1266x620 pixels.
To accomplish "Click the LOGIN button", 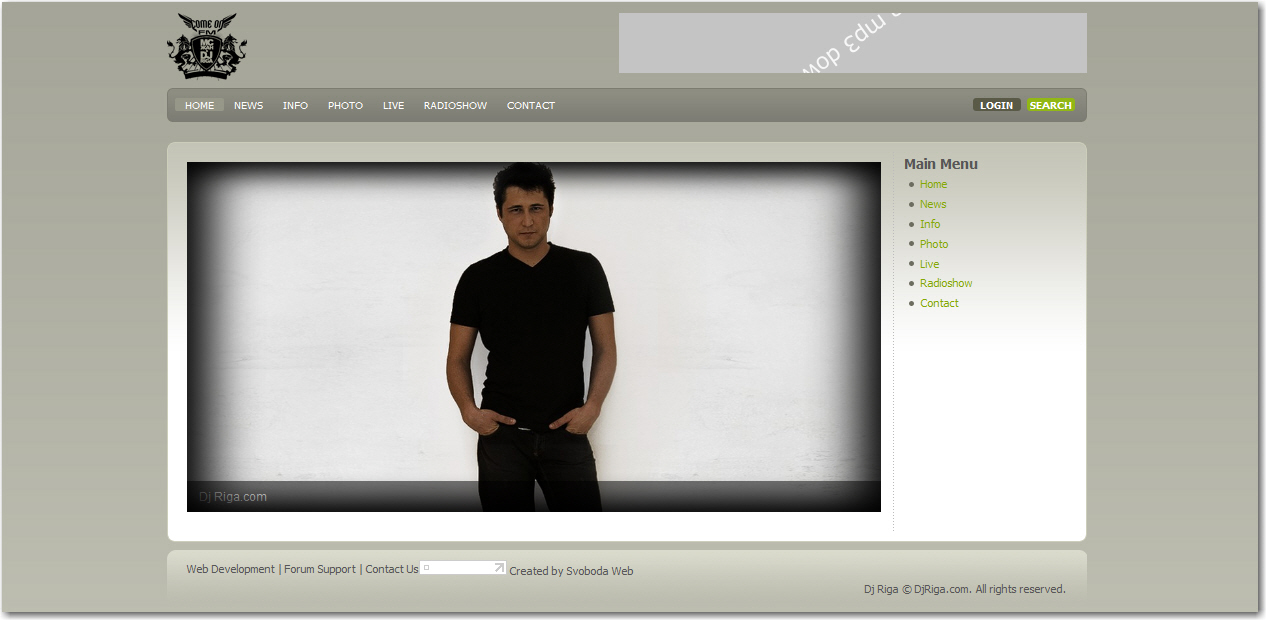I will coord(996,105).
